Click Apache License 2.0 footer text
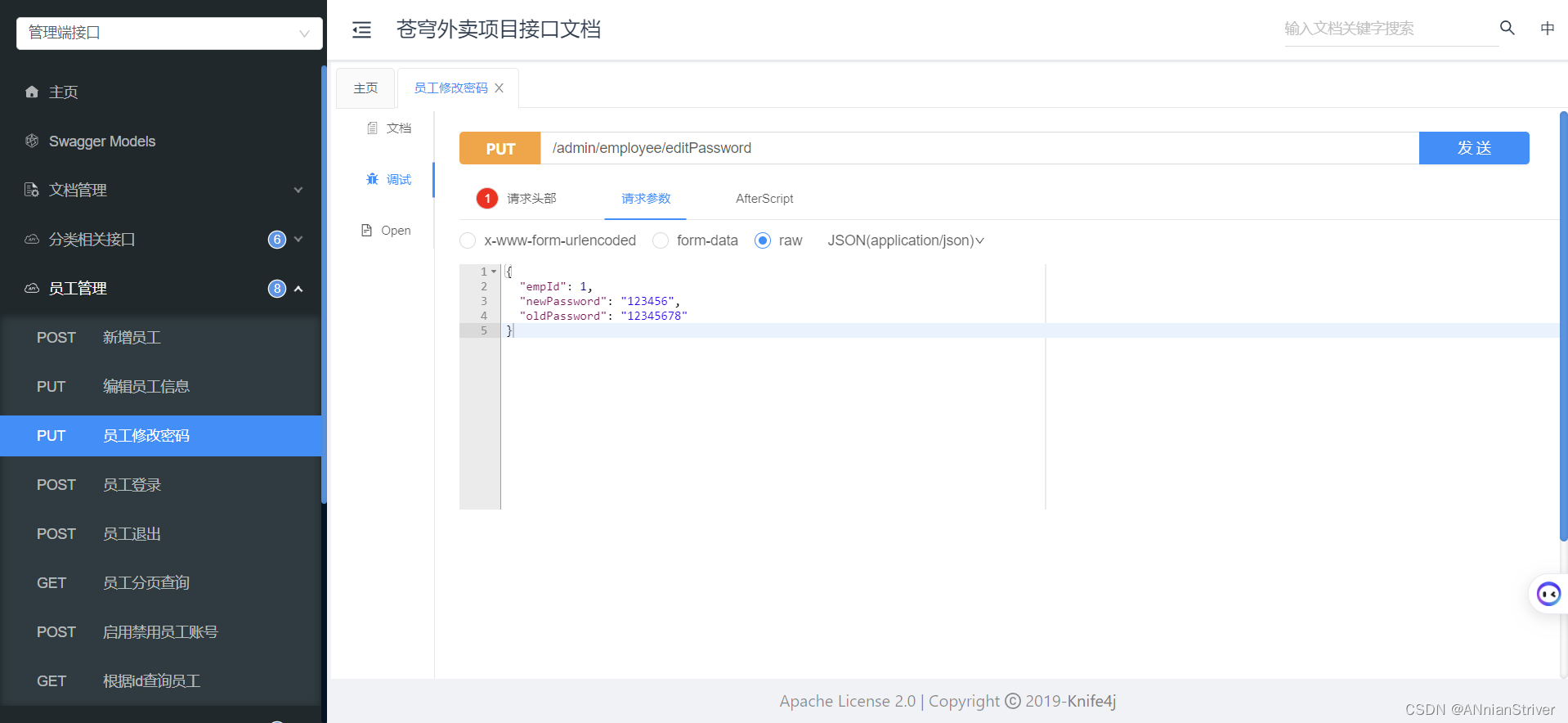This screenshot has height=723, width=1568. click(x=848, y=701)
